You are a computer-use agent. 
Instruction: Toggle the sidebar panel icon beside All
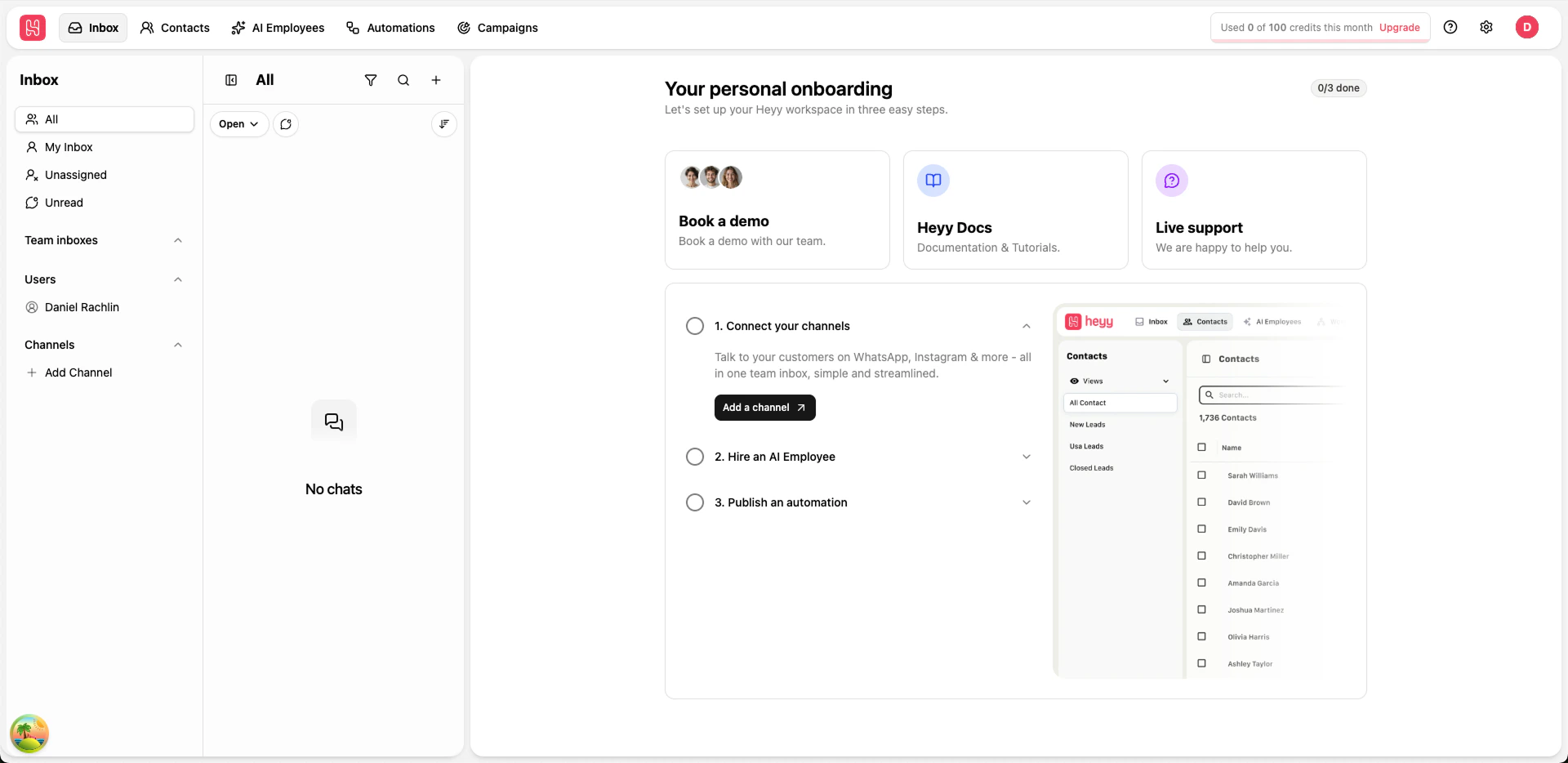click(x=231, y=80)
